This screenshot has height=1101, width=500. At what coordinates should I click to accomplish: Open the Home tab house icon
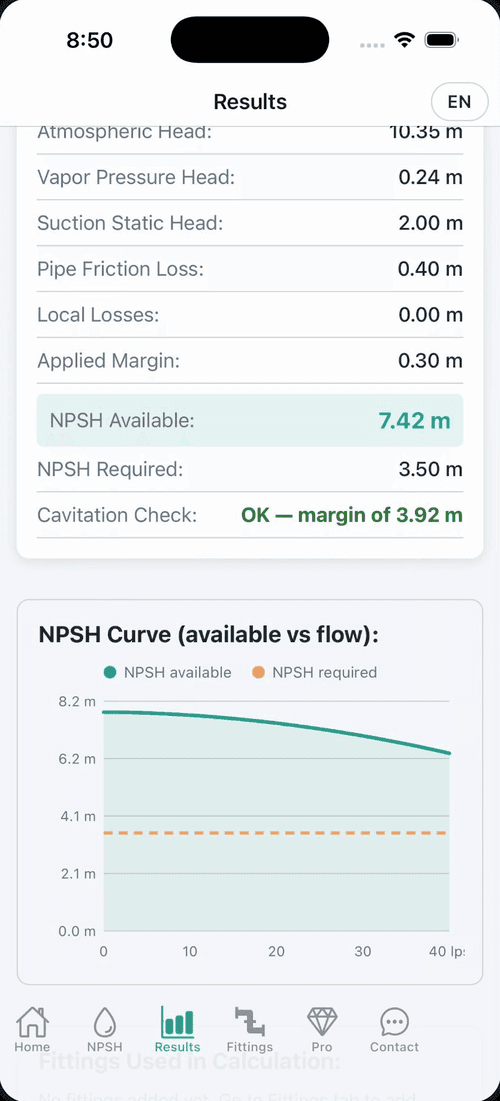[x=32, y=1022]
